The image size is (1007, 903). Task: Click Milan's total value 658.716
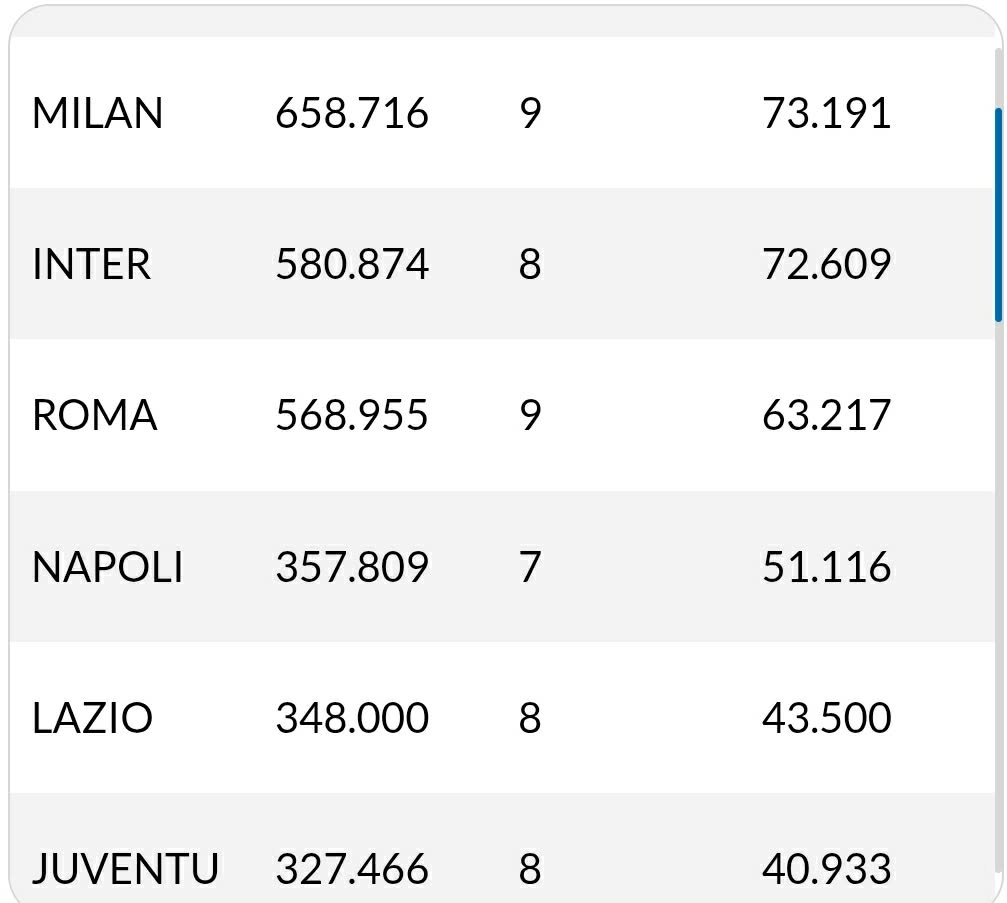point(352,113)
